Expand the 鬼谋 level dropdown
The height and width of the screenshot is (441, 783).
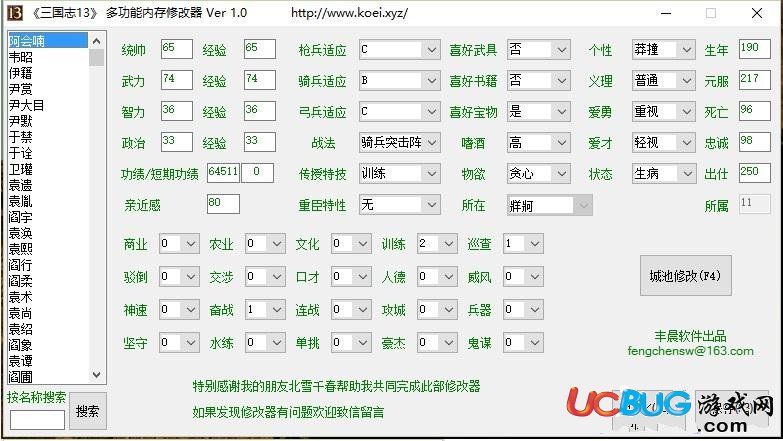[x=523, y=343]
